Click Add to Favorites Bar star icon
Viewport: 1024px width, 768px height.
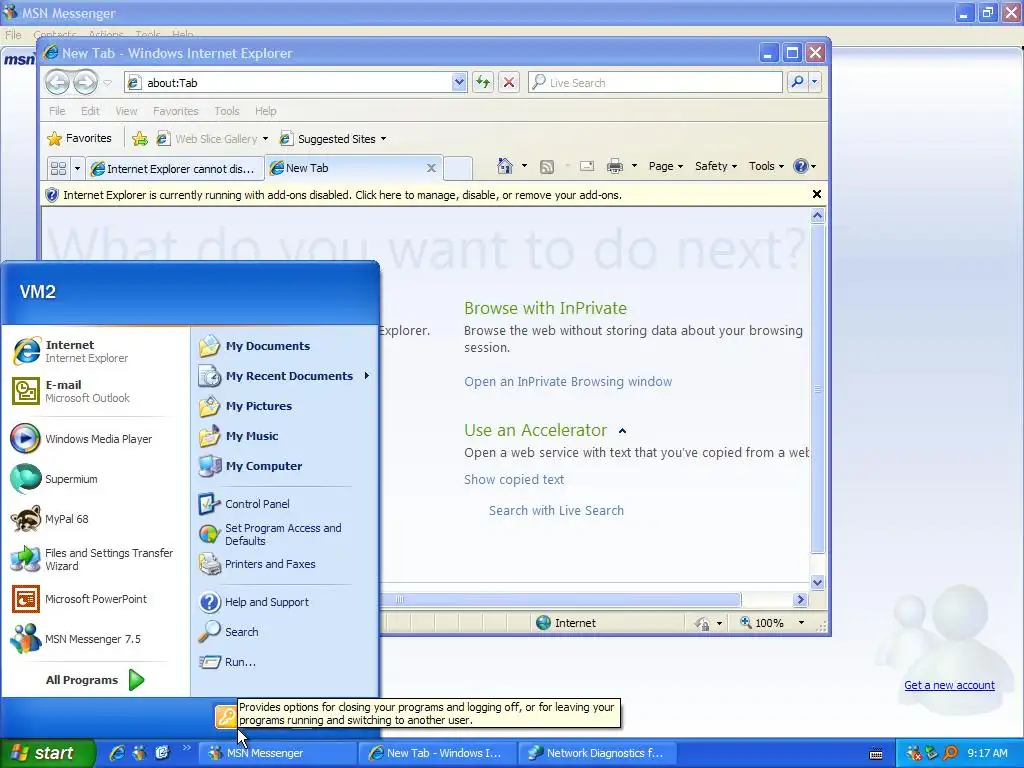coord(140,138)
